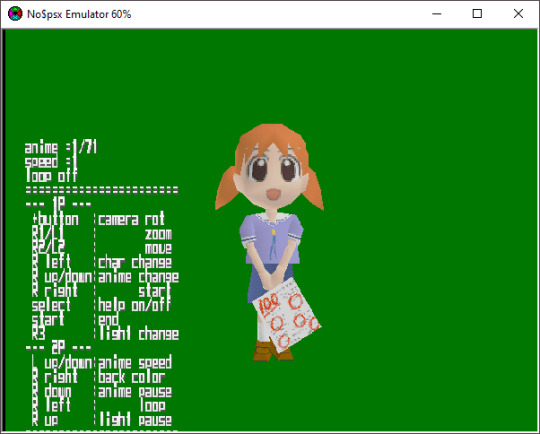This screenshot has width=540, height=434.
Task: Click the 'light change' help text
Action: coord(138,334)
